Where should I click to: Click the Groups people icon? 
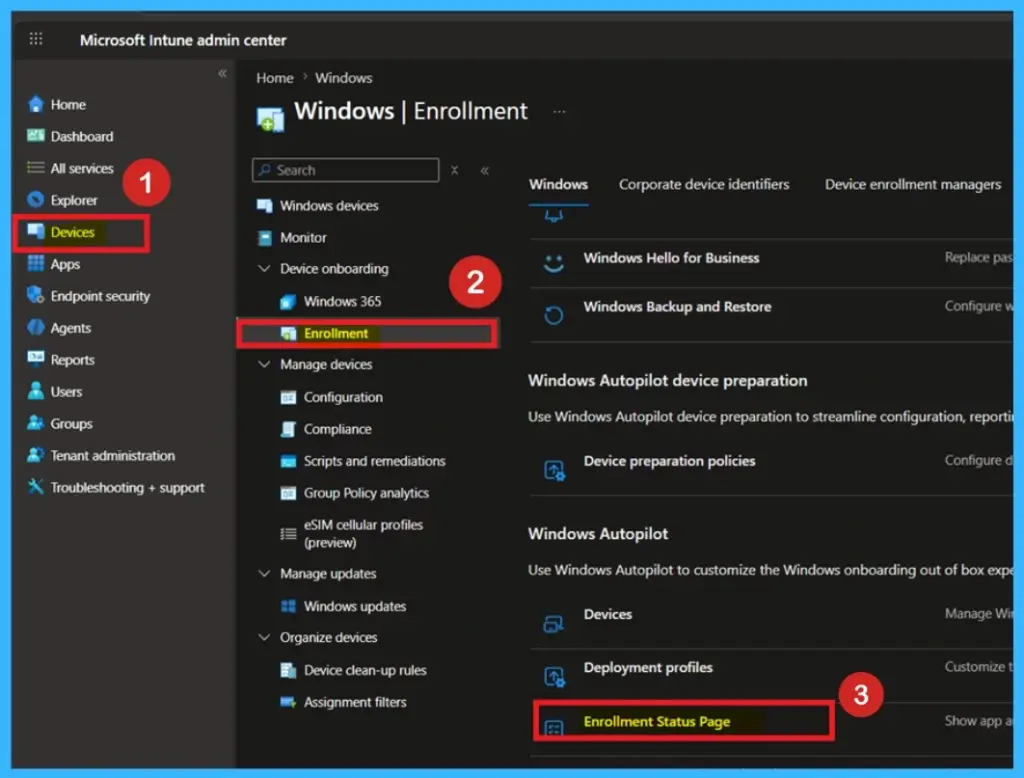pos(36,423)
